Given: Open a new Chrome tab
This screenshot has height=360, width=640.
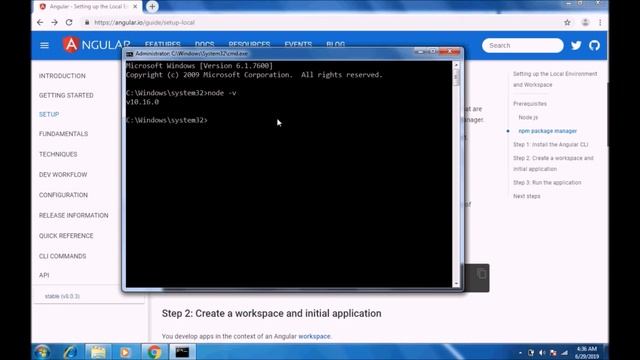Looking at the screenshot, I should pos(152,7).
